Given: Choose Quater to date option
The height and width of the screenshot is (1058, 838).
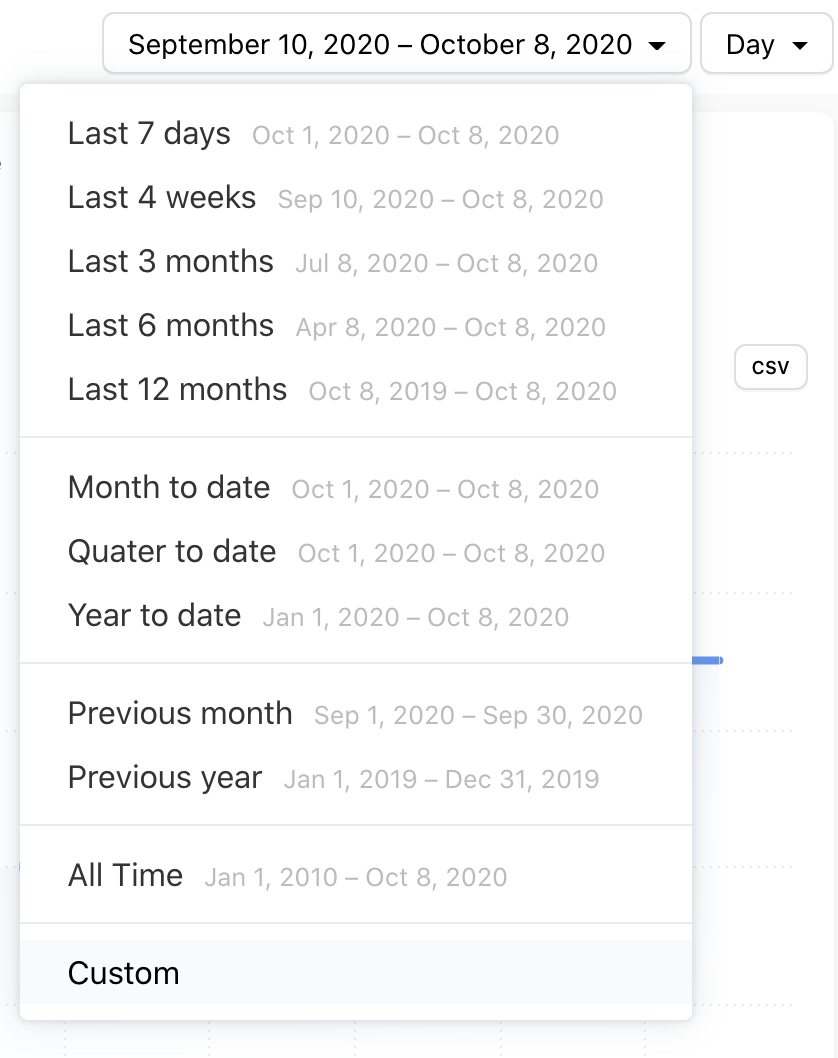Looking at the screenshot, I should 172,552.
